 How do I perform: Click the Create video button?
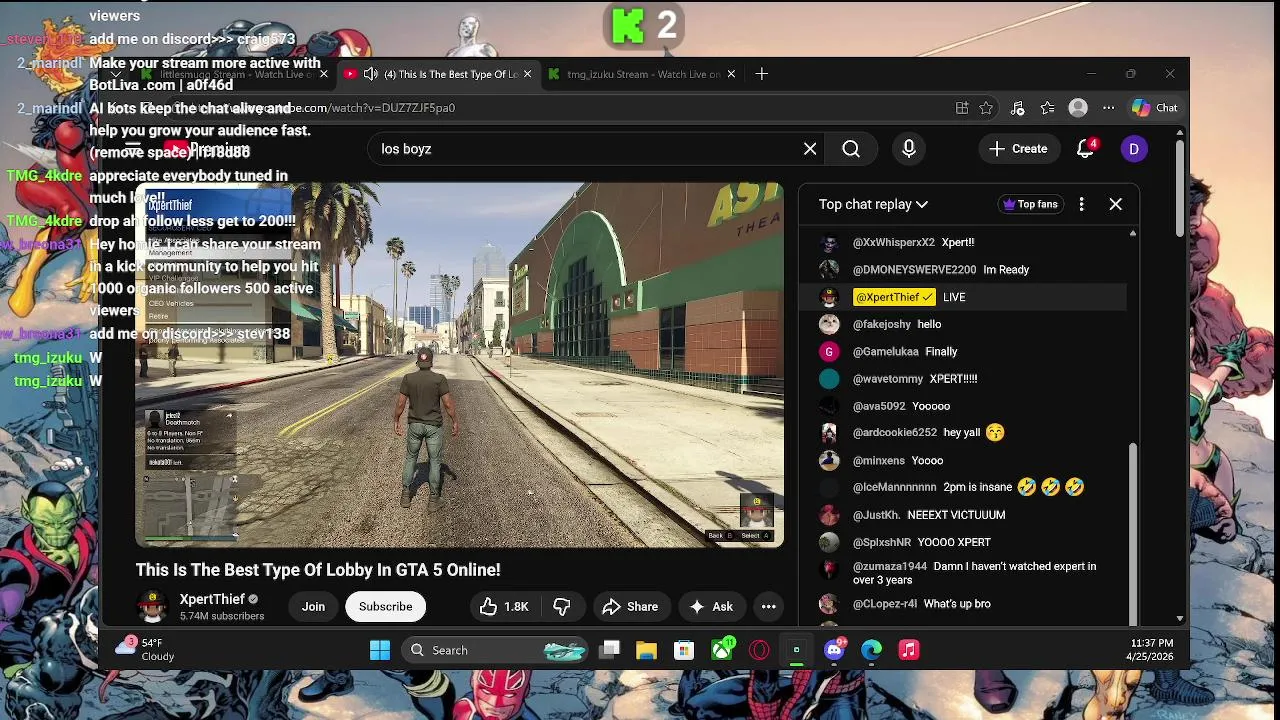coord(1018,149)
